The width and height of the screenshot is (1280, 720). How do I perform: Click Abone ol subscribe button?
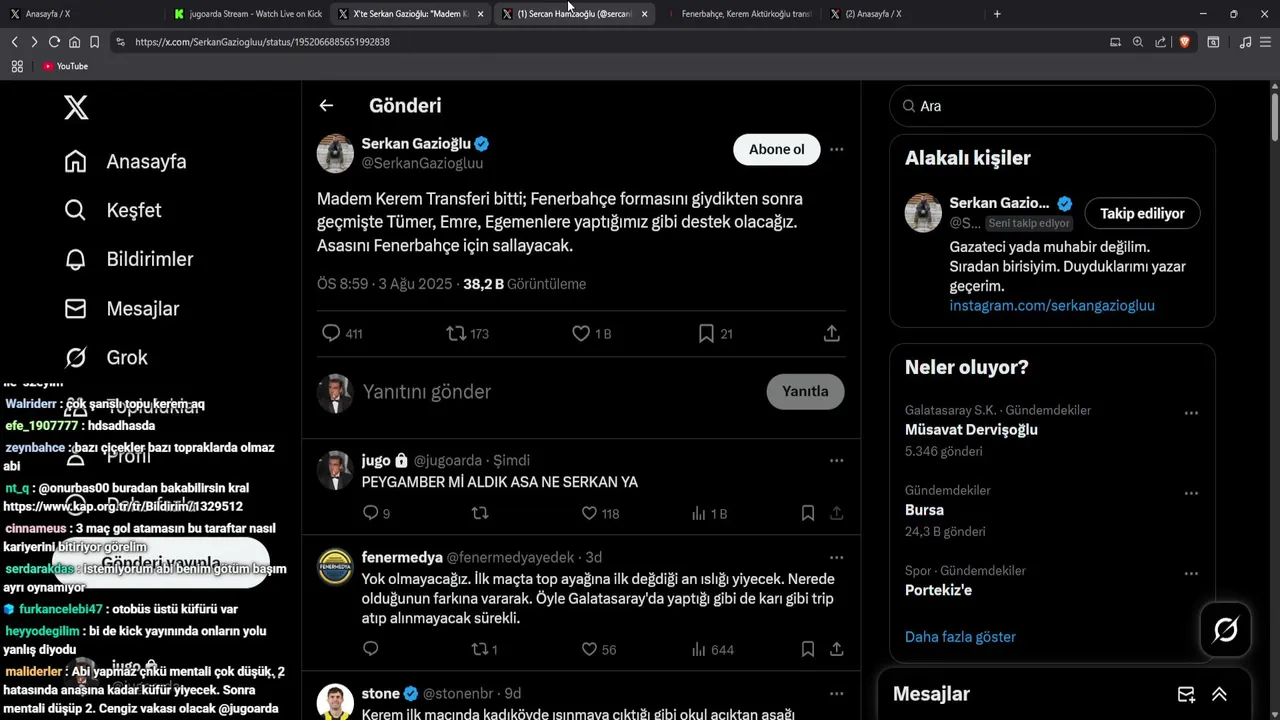tap(776, 149)
